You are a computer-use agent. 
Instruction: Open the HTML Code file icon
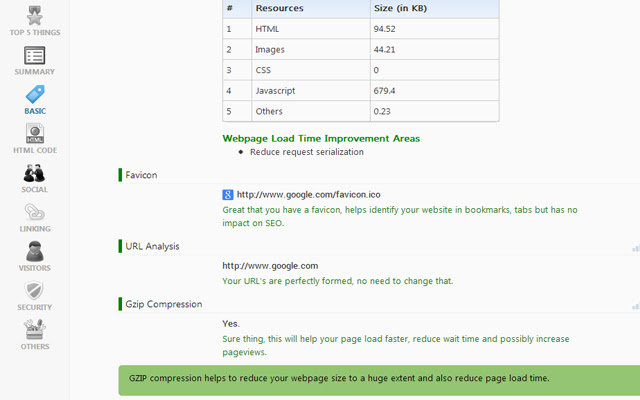point(35,133)
